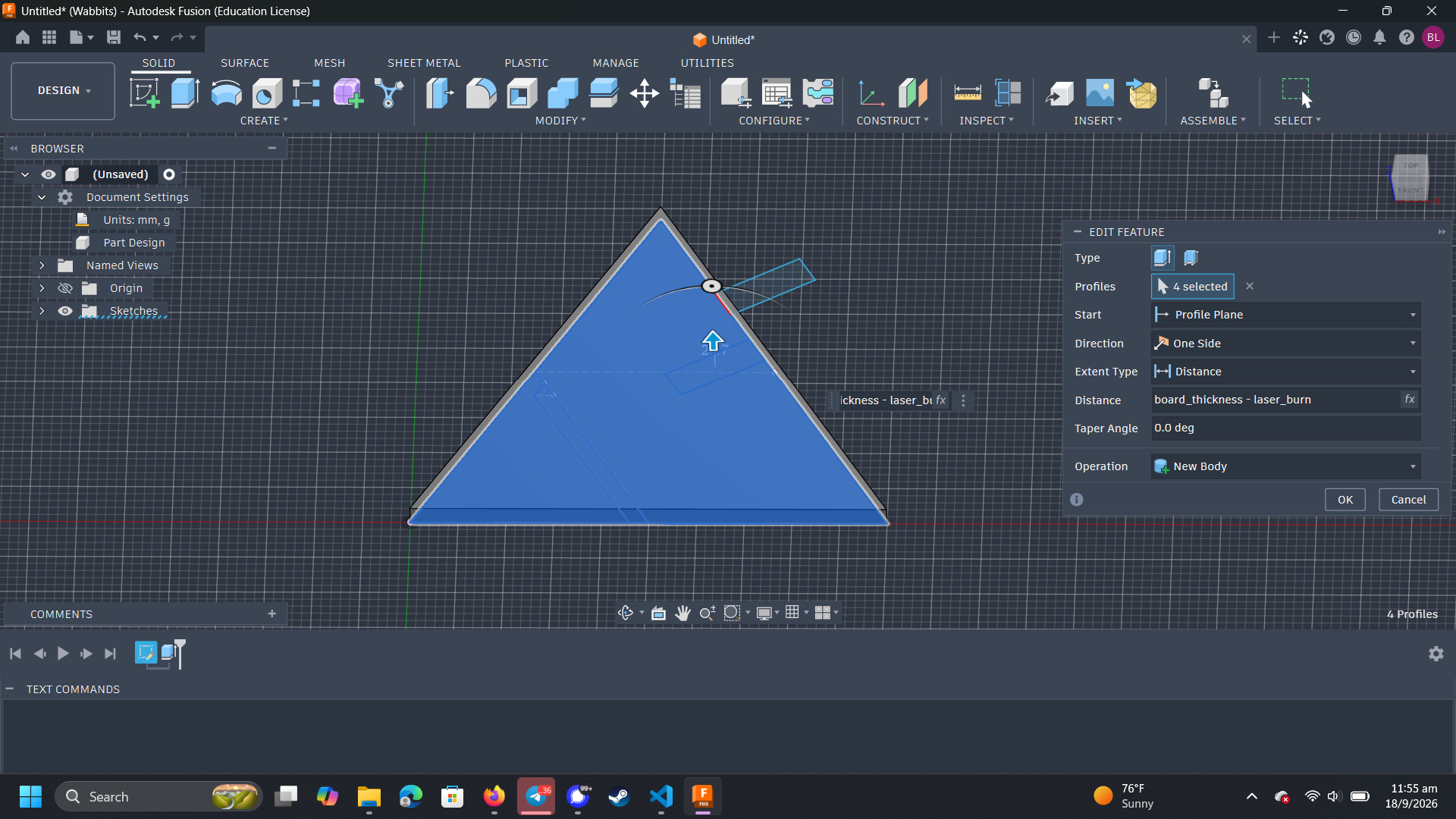
Task: Select the Thin Extrude type
Action: tap(1191, 258)
